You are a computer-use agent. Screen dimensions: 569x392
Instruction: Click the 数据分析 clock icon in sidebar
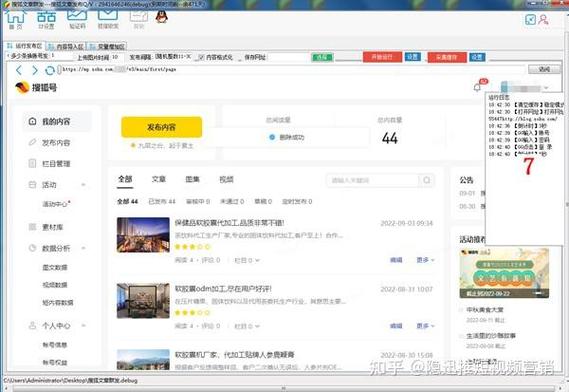click(x=32, y=248)
